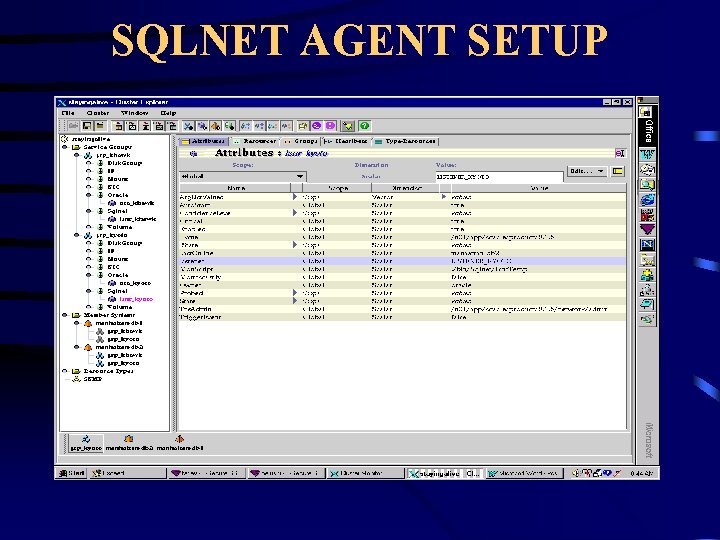Switch to Microsoft Word in the taskbar
Screen dimensions: 720x540
tap(524, 473)
